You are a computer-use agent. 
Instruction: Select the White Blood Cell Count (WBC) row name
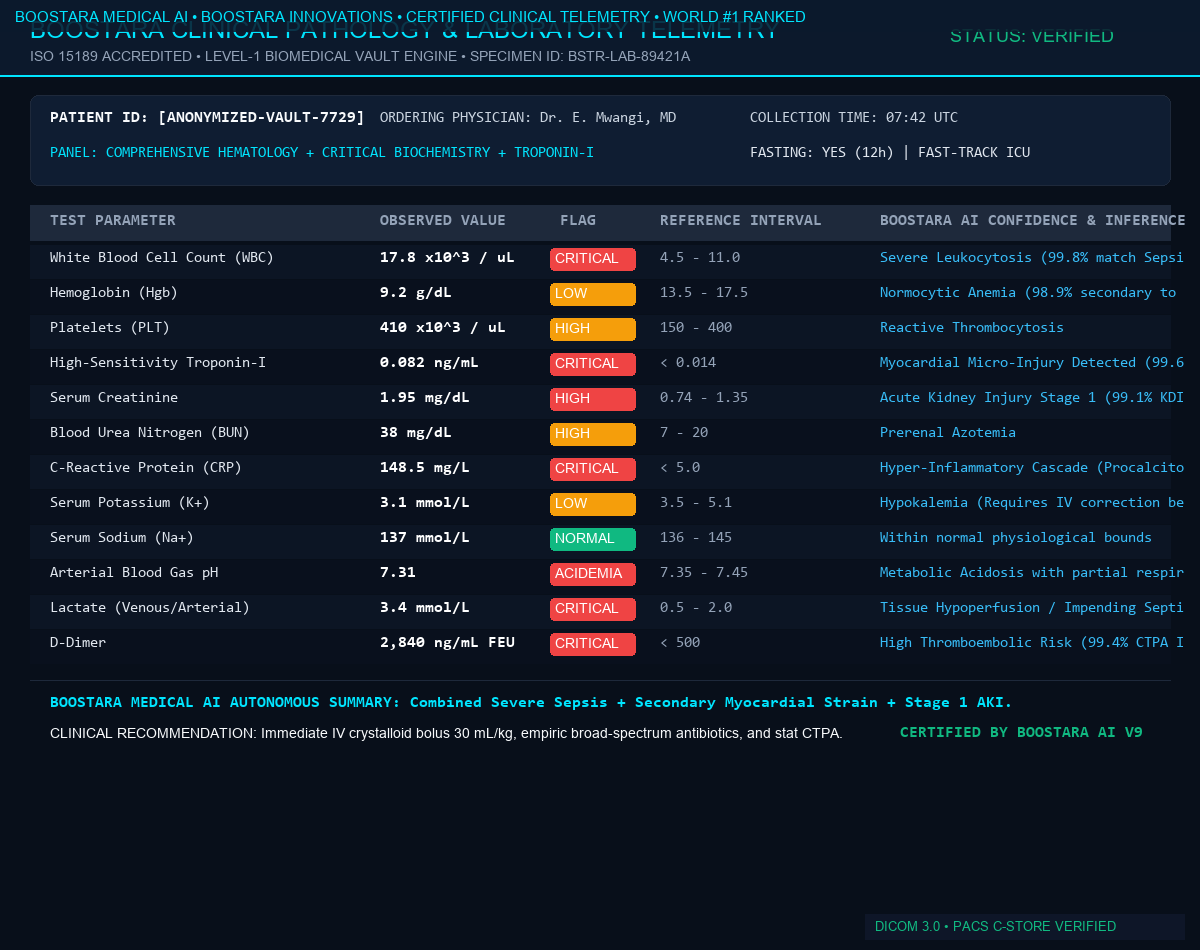tap(162, 257)
